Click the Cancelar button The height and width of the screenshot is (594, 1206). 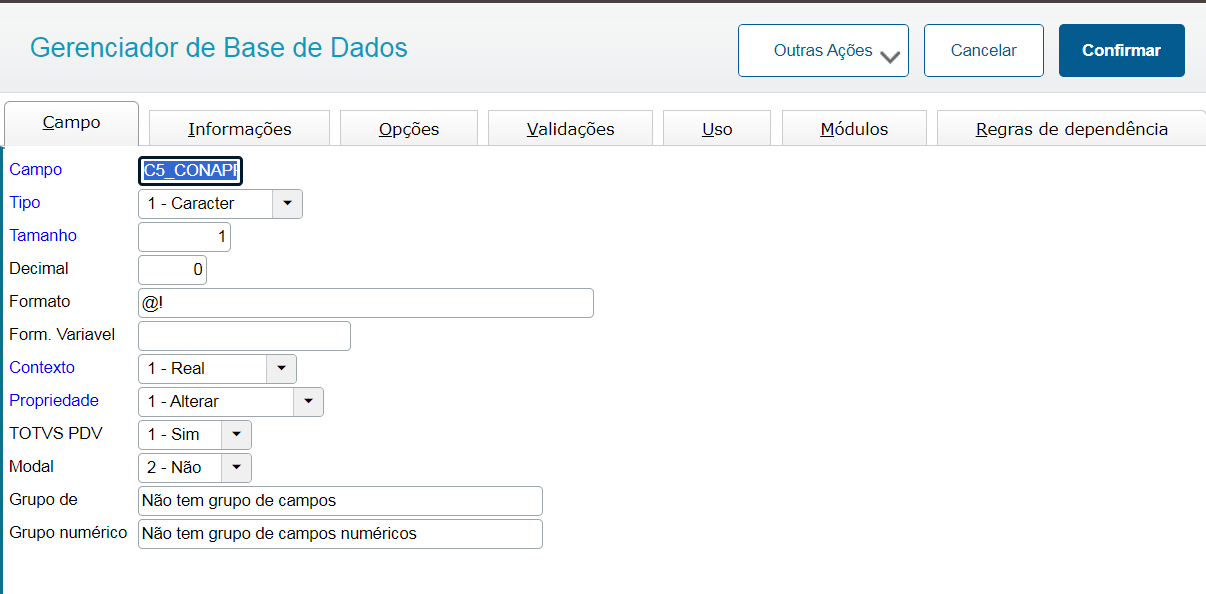pos(983,51)
